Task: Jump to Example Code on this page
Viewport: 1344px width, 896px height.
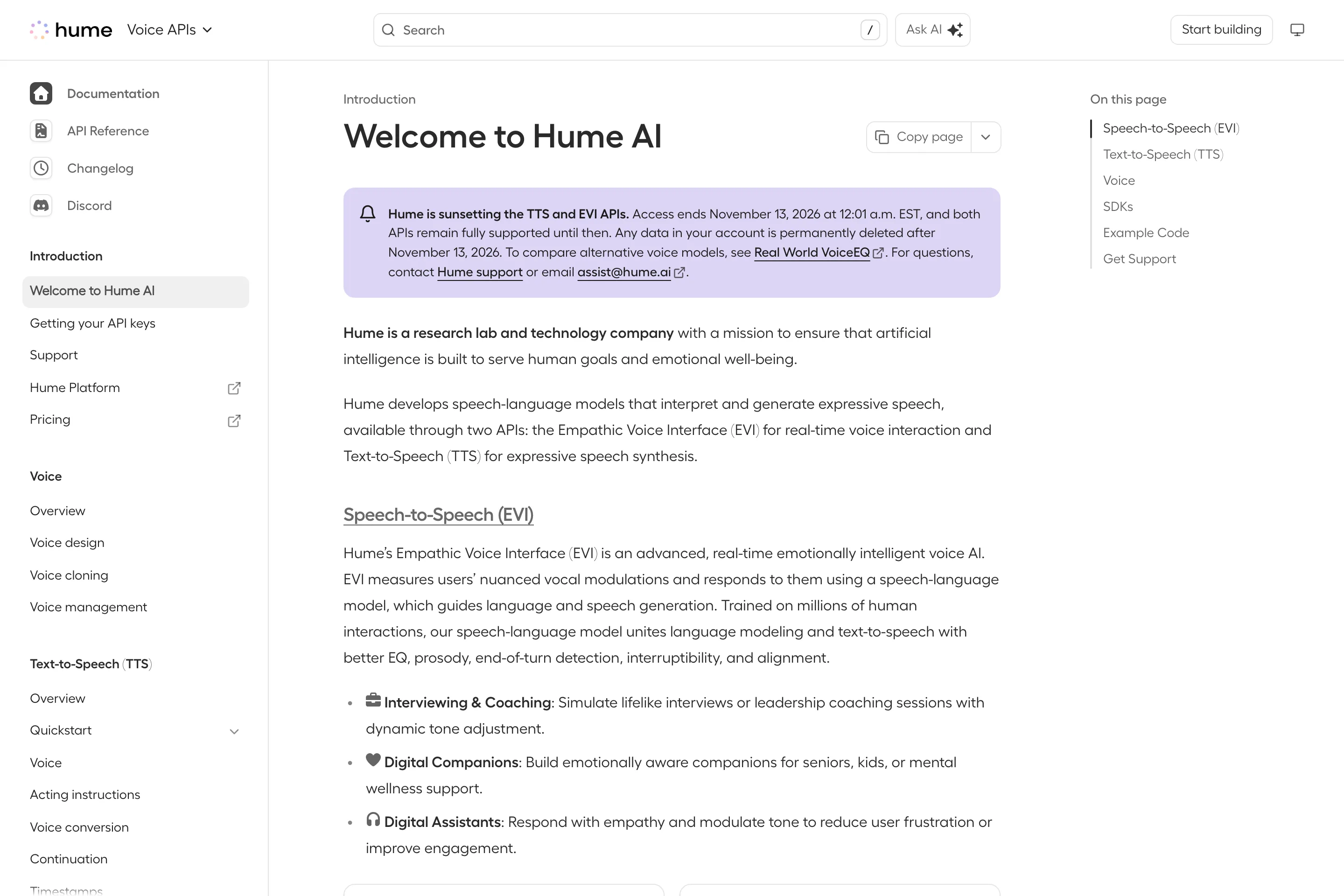Action: 1146,232
